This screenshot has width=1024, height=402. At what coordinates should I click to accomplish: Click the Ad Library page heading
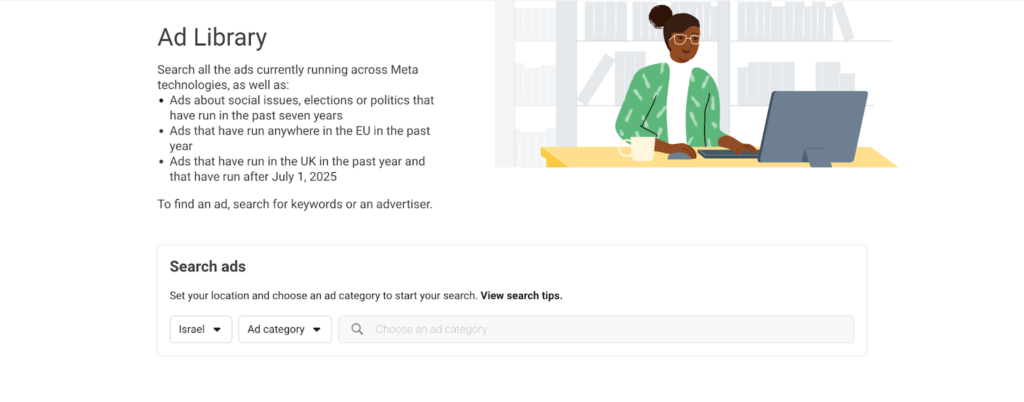click(212, 38)
